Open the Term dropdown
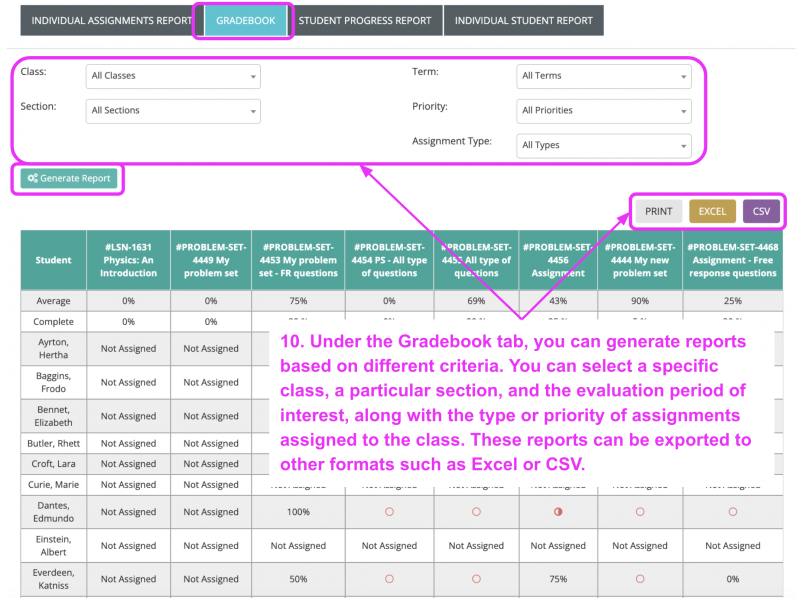The image size is (800, 598). [603, 76]
